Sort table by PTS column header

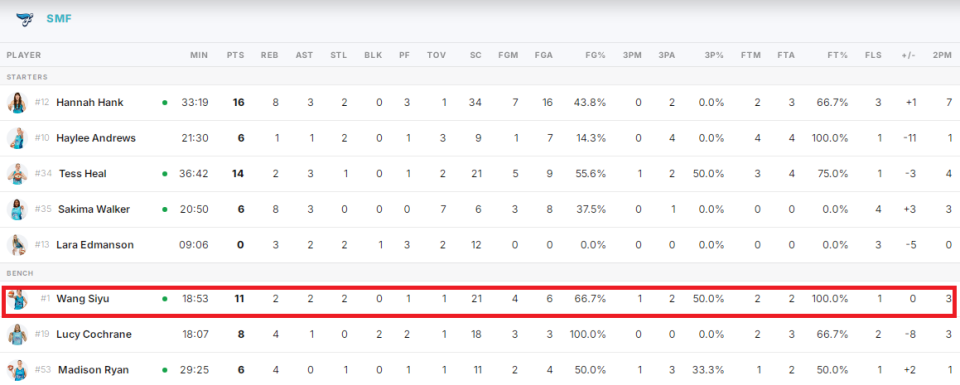[235, 55]
